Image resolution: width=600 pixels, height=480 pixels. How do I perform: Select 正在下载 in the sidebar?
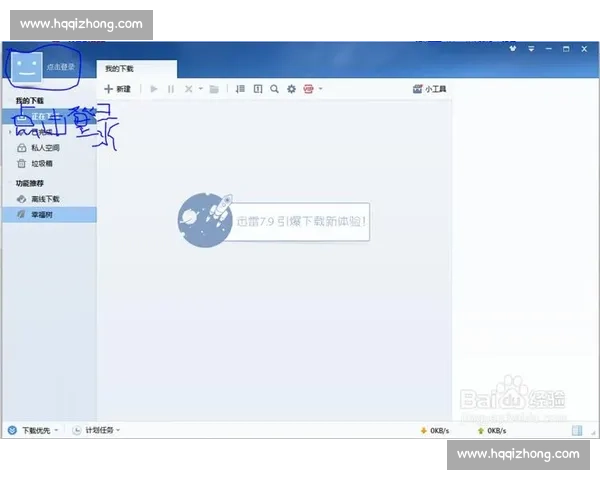[x=49, y=116]
